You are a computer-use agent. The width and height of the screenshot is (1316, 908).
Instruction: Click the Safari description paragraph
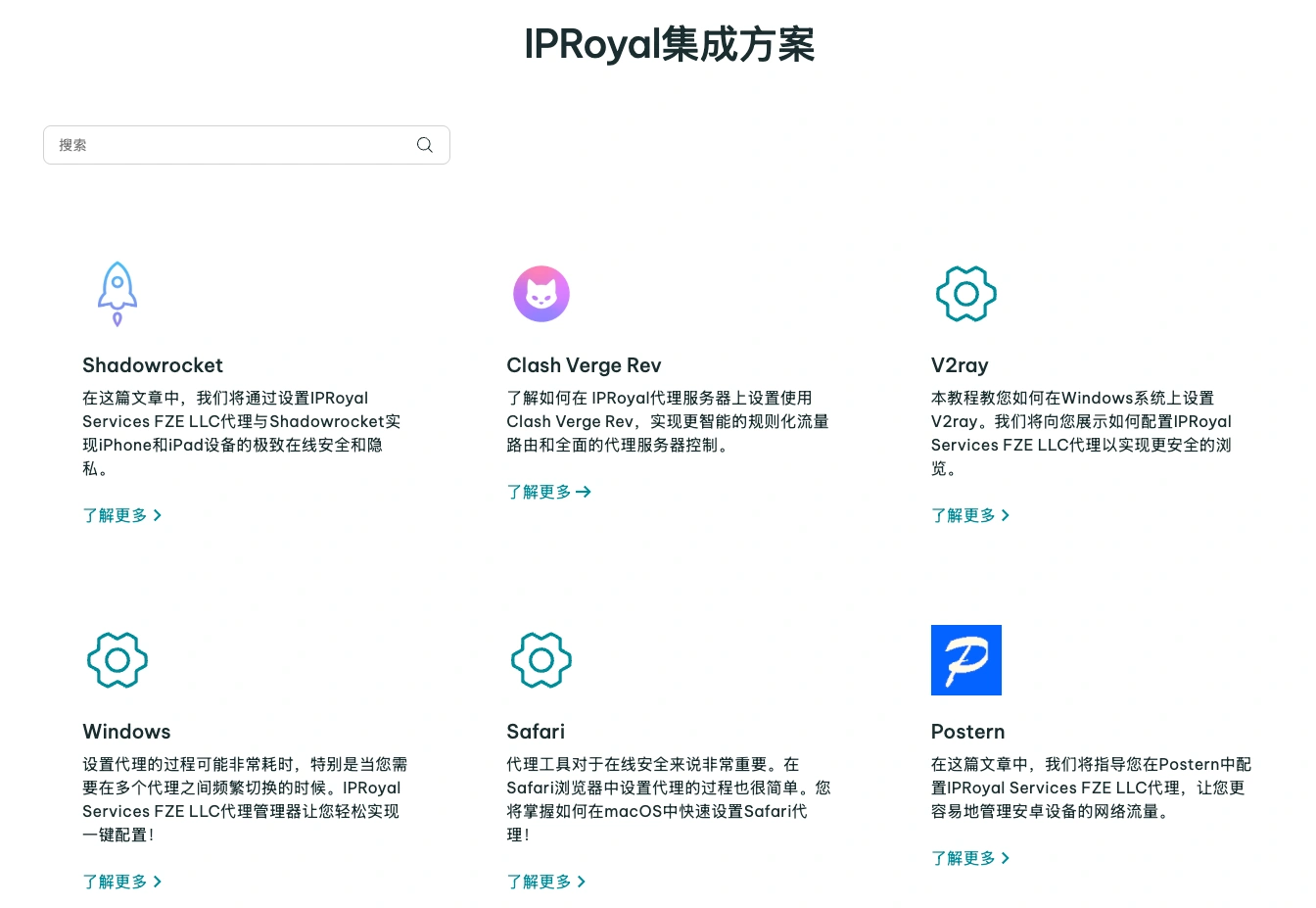(669, 799)
